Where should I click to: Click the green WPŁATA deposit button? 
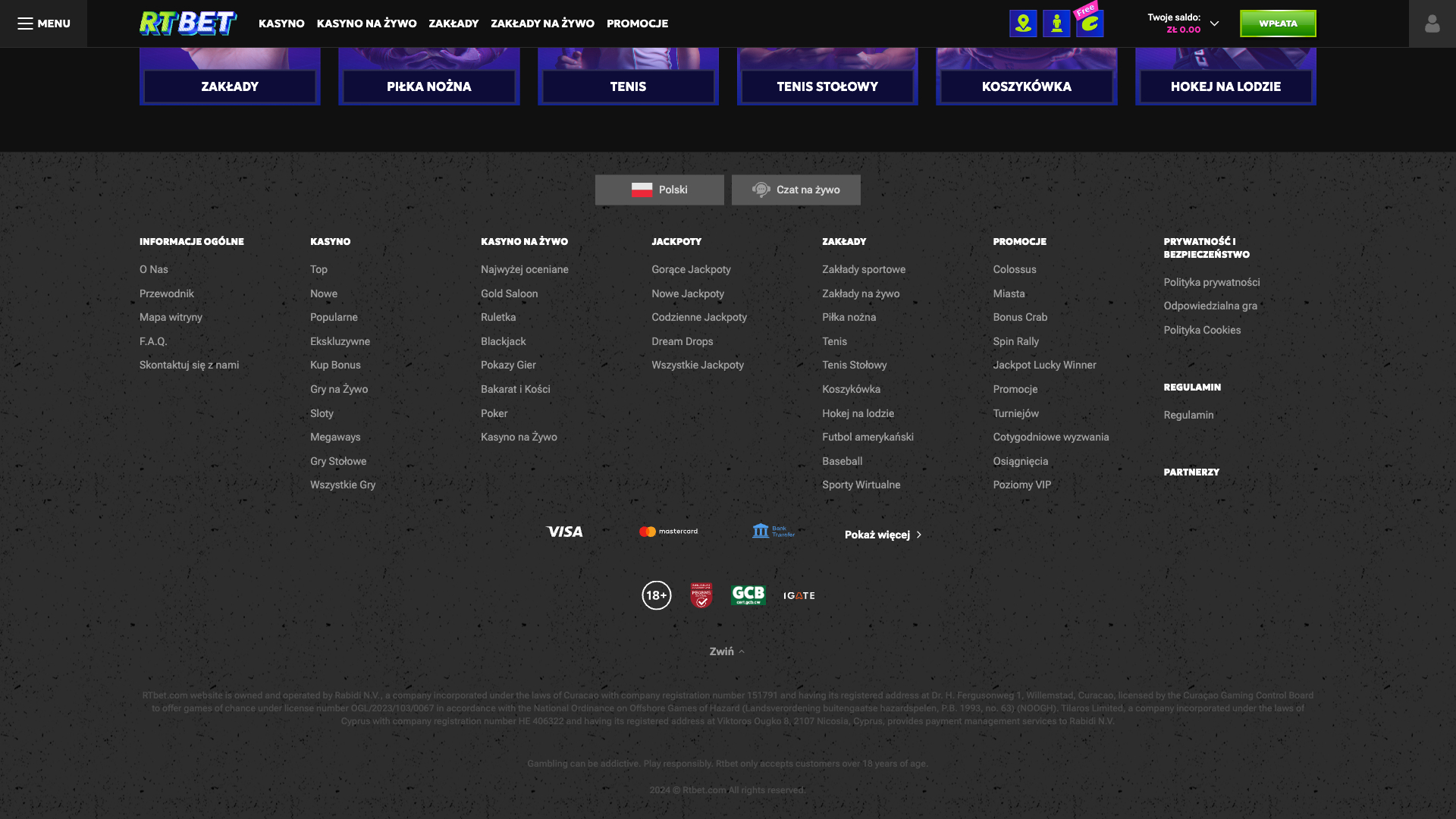pos(1278,24)
